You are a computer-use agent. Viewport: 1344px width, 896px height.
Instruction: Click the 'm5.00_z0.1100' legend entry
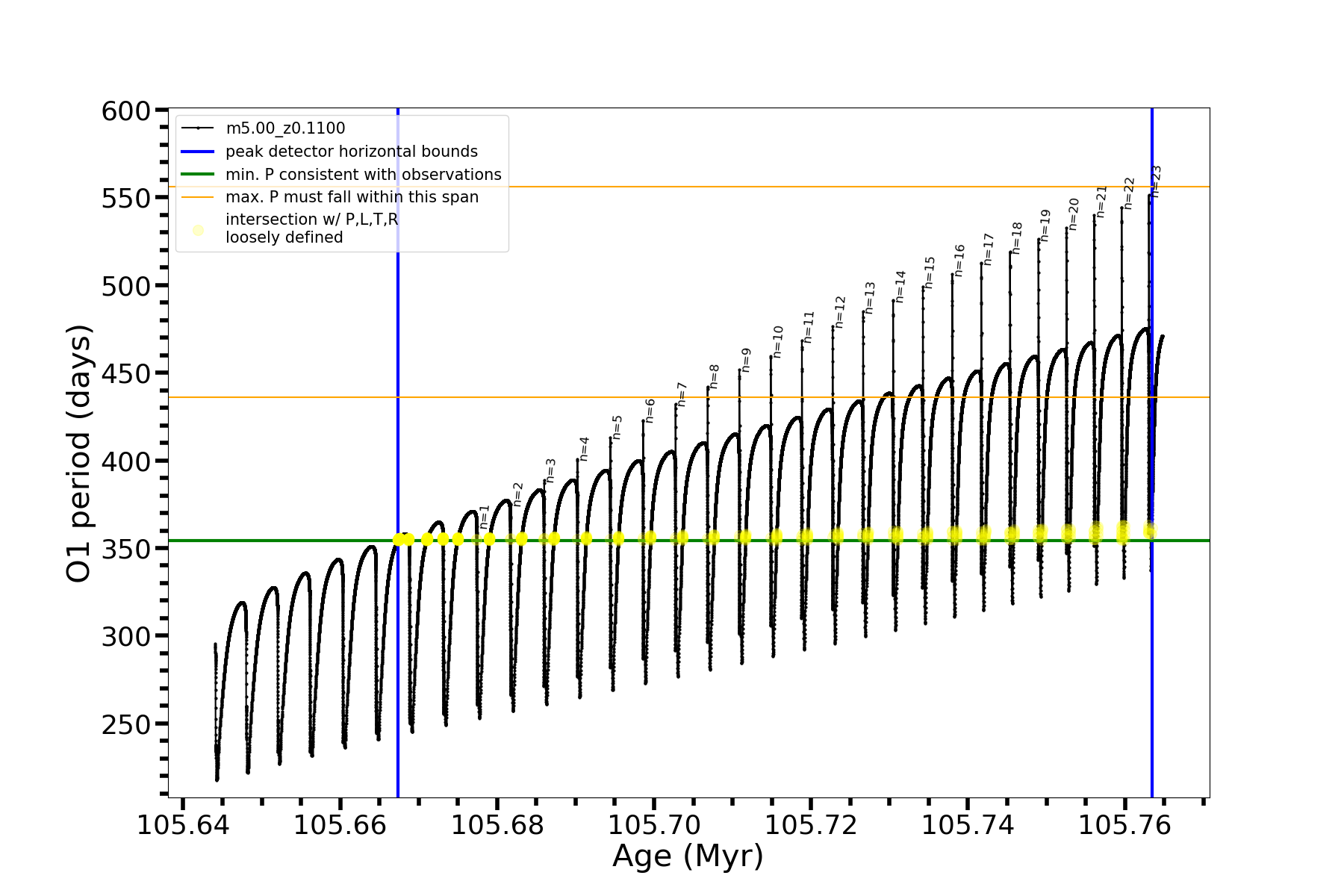coord(285,128)
